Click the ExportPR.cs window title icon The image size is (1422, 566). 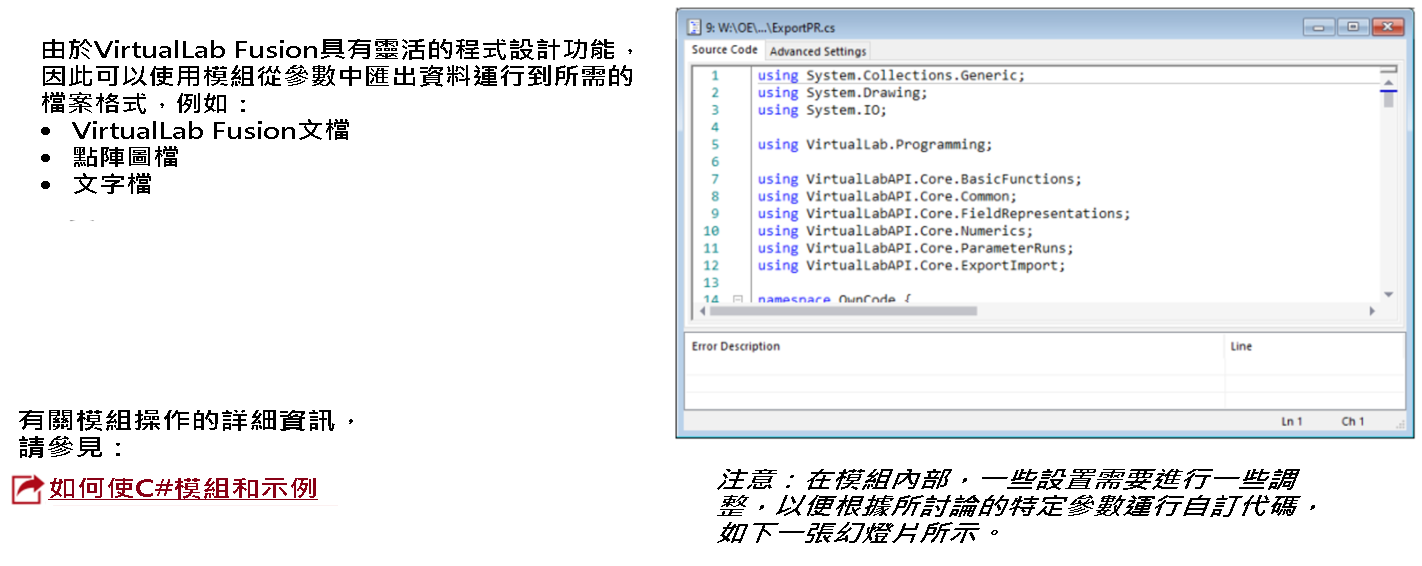696,28
